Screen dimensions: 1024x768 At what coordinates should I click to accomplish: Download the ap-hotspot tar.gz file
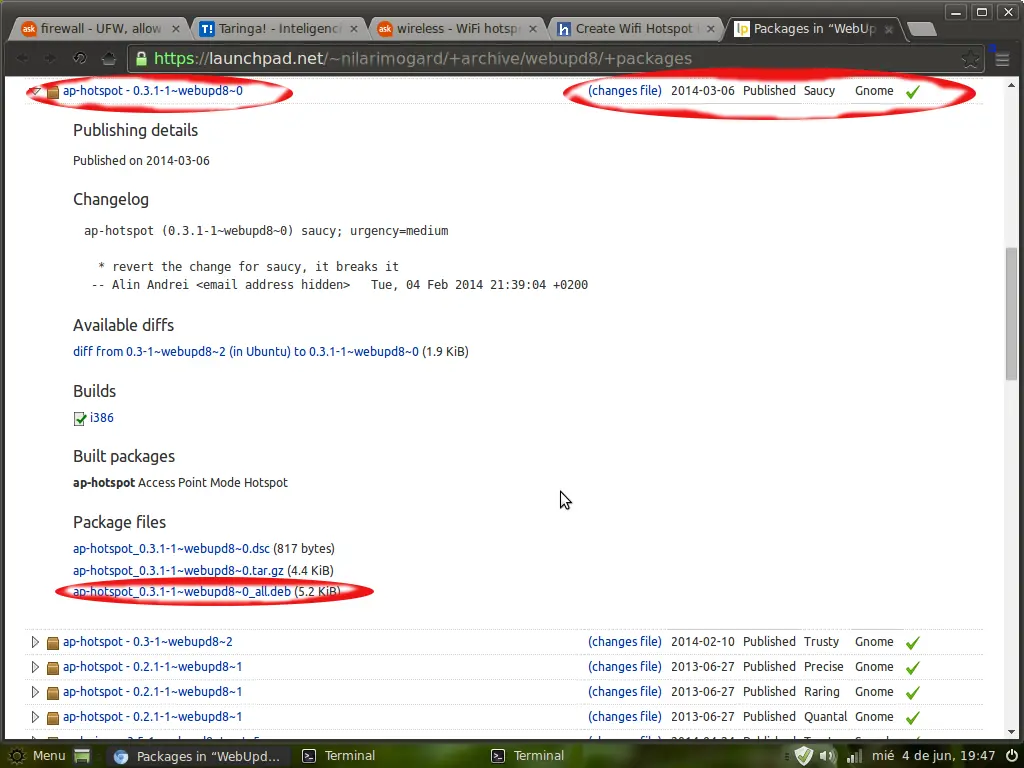178,571
